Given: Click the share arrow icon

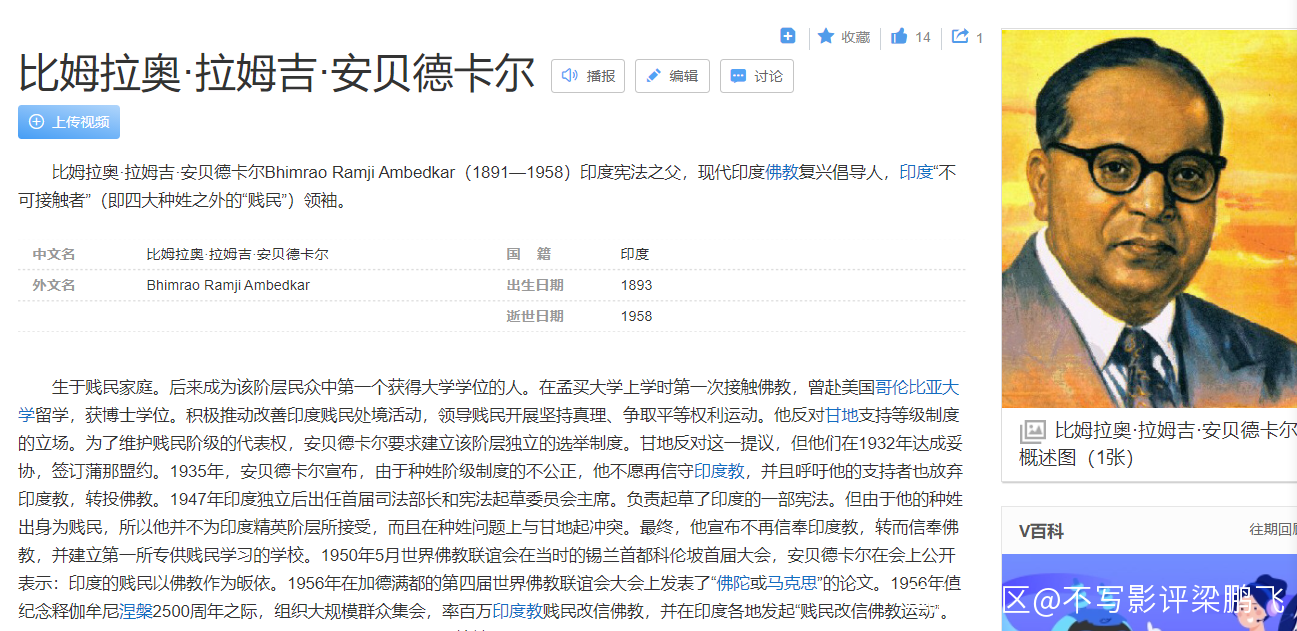Looking at the screenshot, I should [x=960, y=36].
